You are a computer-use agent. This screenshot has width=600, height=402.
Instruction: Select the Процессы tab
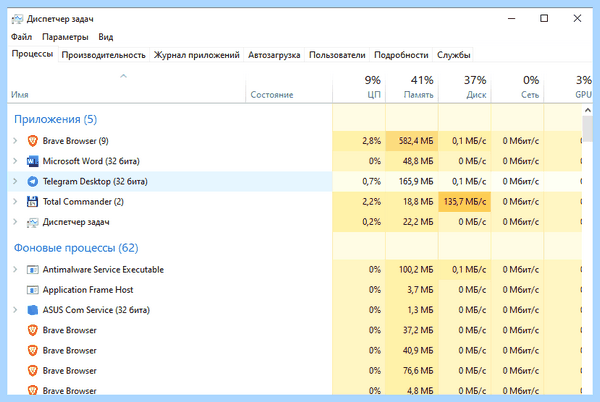click(33, 54)
